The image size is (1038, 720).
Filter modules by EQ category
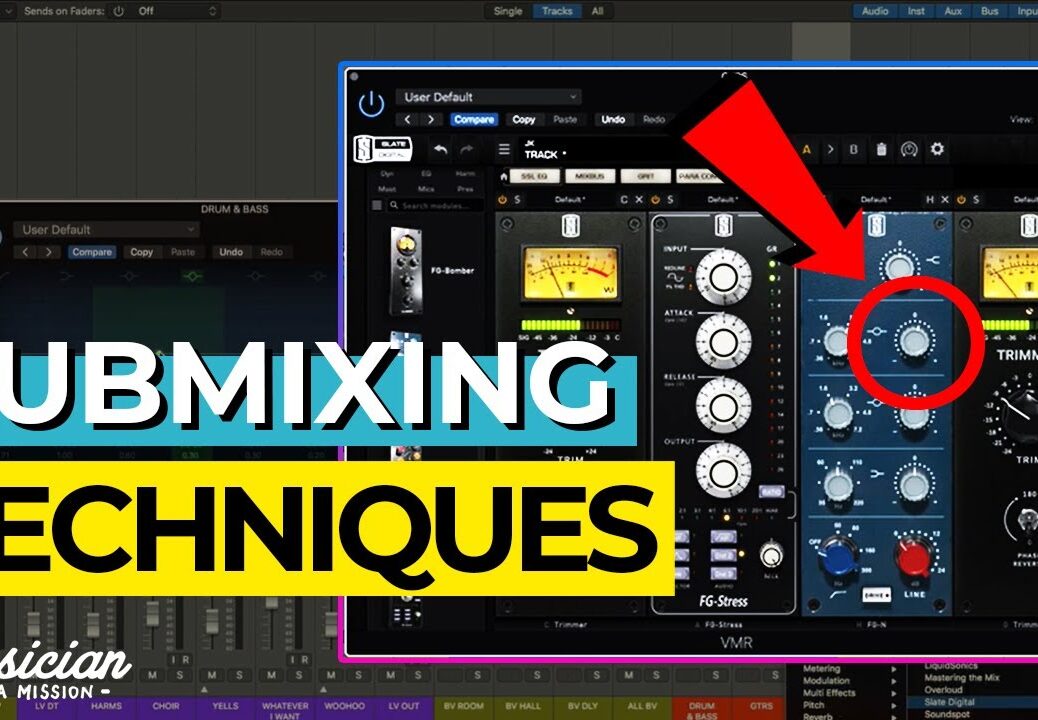tap(426, 174)
